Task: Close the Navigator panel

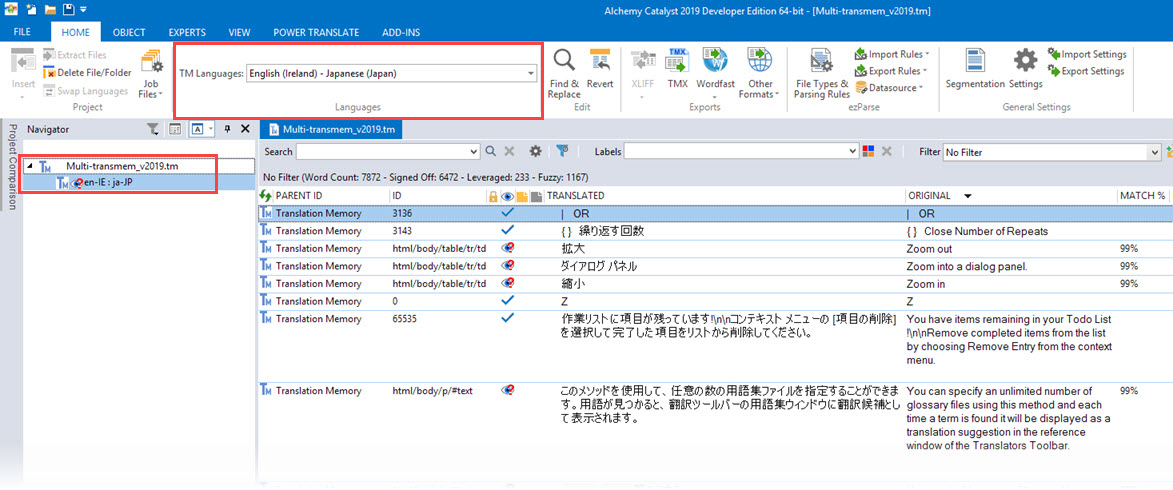Action: (245, 129)
